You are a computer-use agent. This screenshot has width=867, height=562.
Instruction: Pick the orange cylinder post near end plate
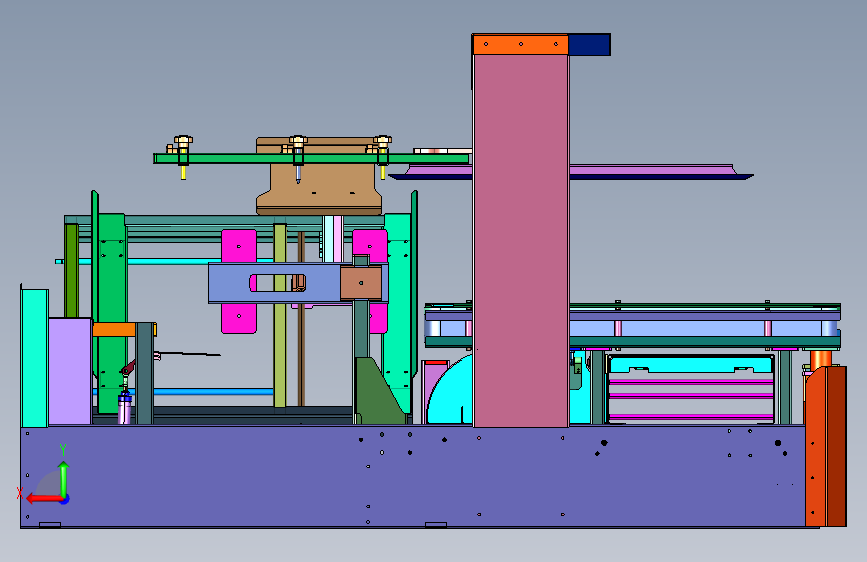click(x=821, y=359)
